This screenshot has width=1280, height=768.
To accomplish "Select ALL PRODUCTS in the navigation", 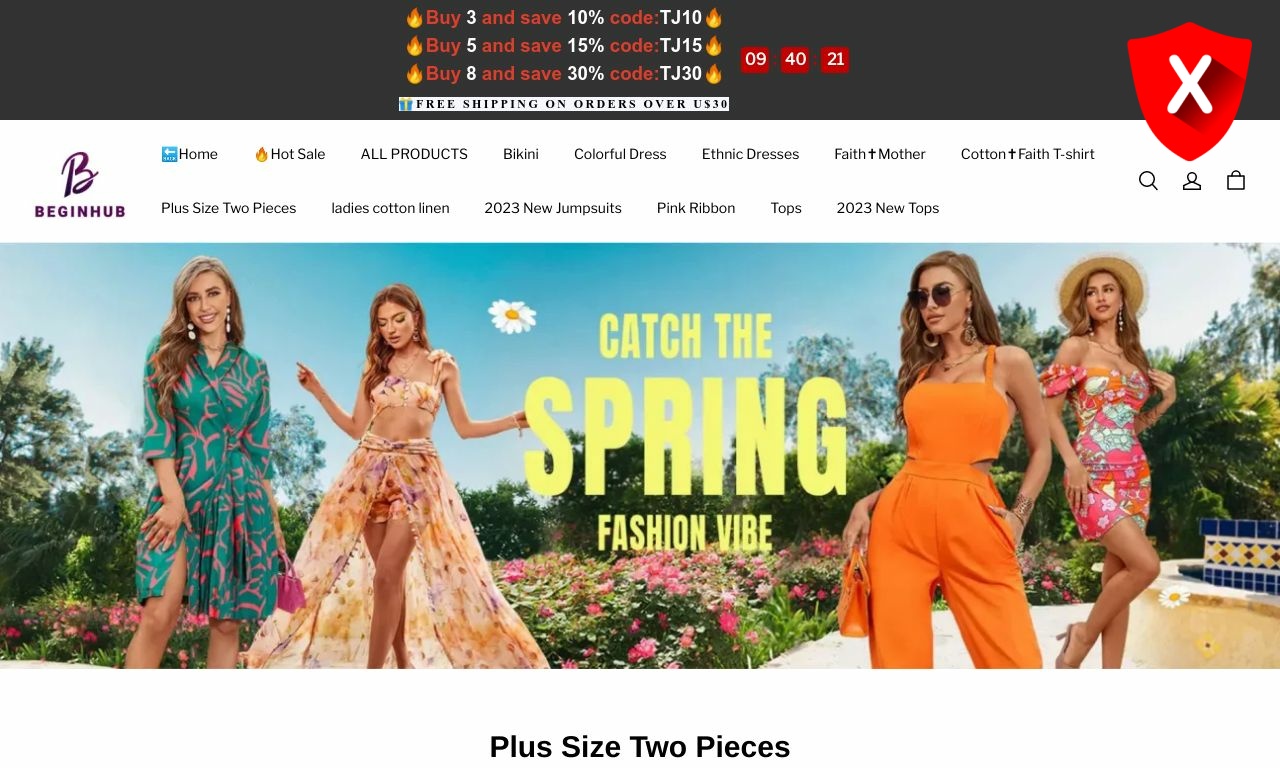I will [x=414, y=154].
